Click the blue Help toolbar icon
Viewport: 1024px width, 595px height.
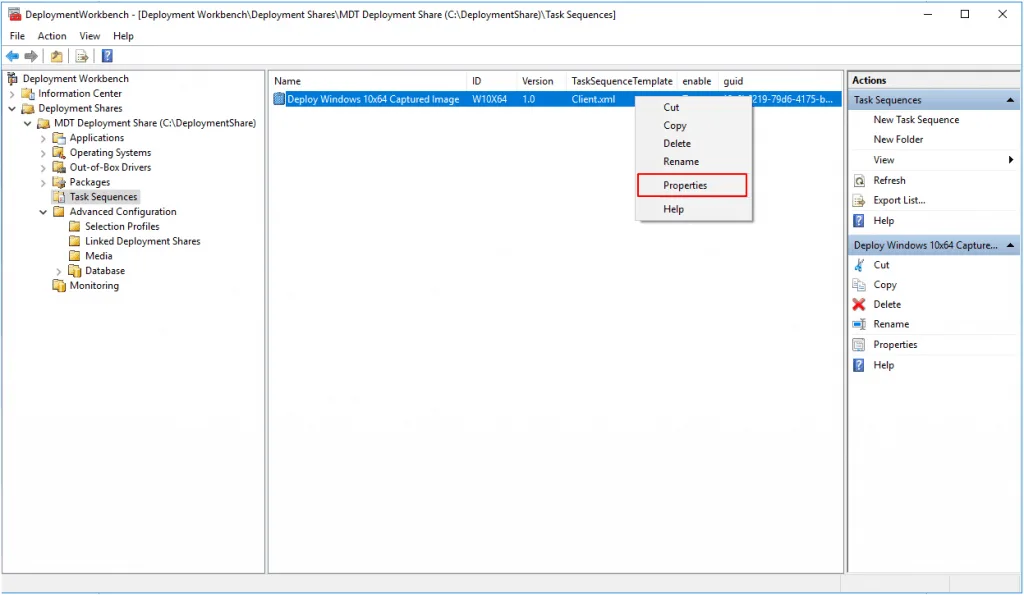pos(107,56)
